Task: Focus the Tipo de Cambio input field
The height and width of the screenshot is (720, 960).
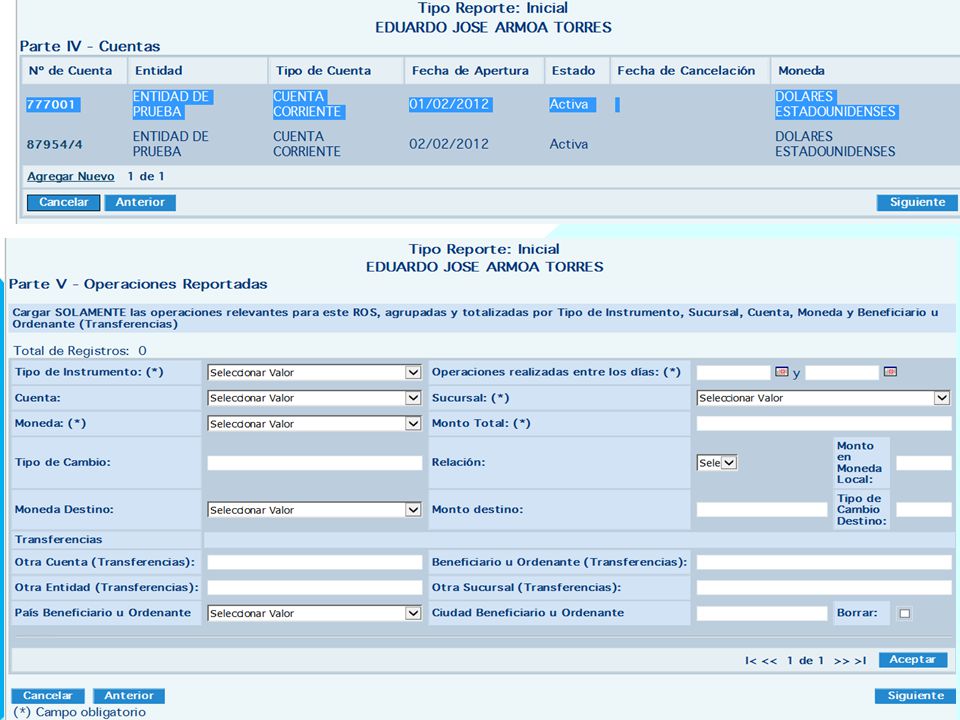Action: click(315, 463)
